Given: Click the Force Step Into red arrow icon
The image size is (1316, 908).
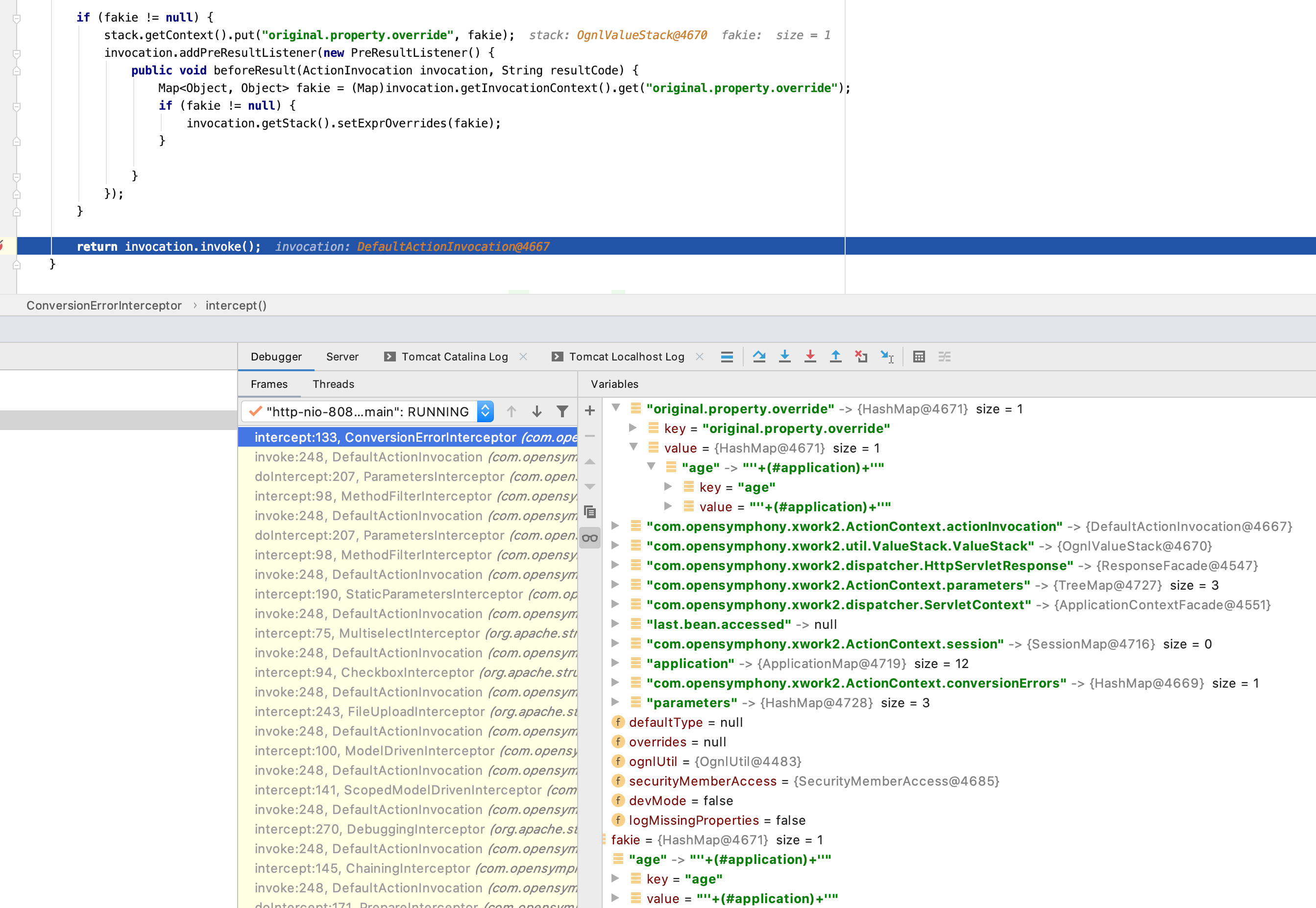Looking at the screenshot, I should [810, 357].
